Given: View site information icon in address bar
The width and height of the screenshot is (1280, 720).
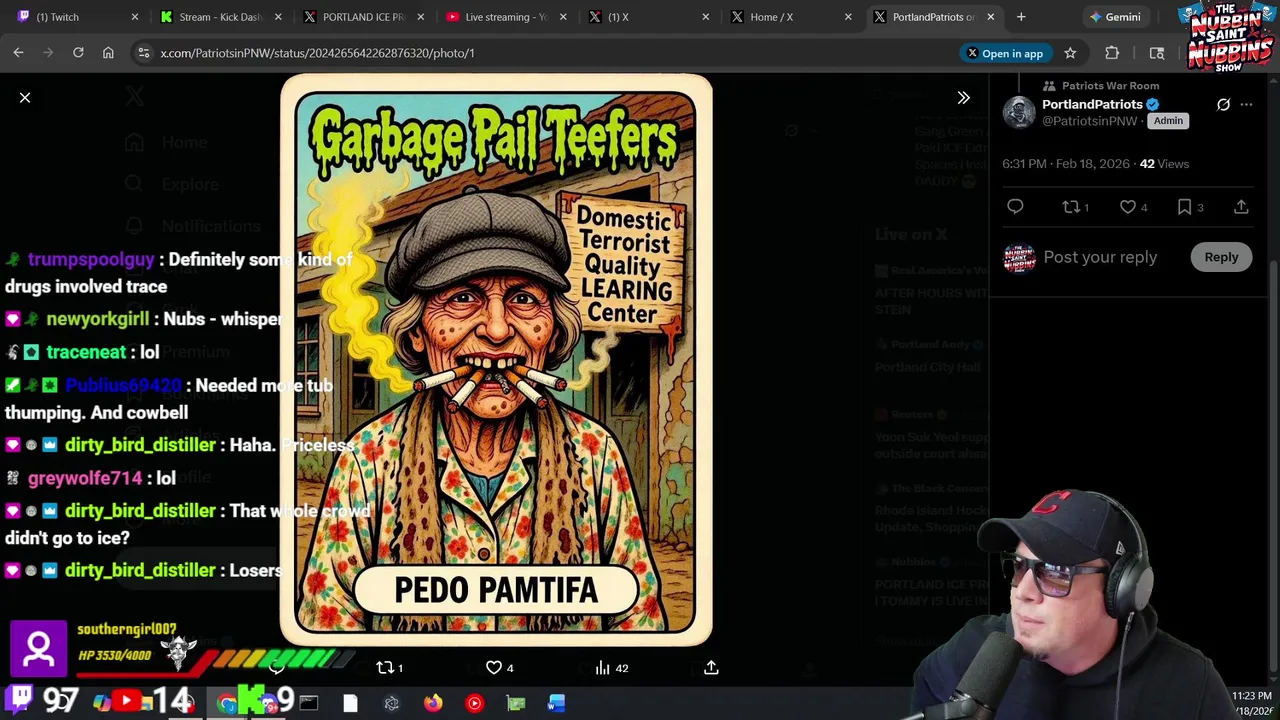Looking at the screenshot, I should pos(143,53).
